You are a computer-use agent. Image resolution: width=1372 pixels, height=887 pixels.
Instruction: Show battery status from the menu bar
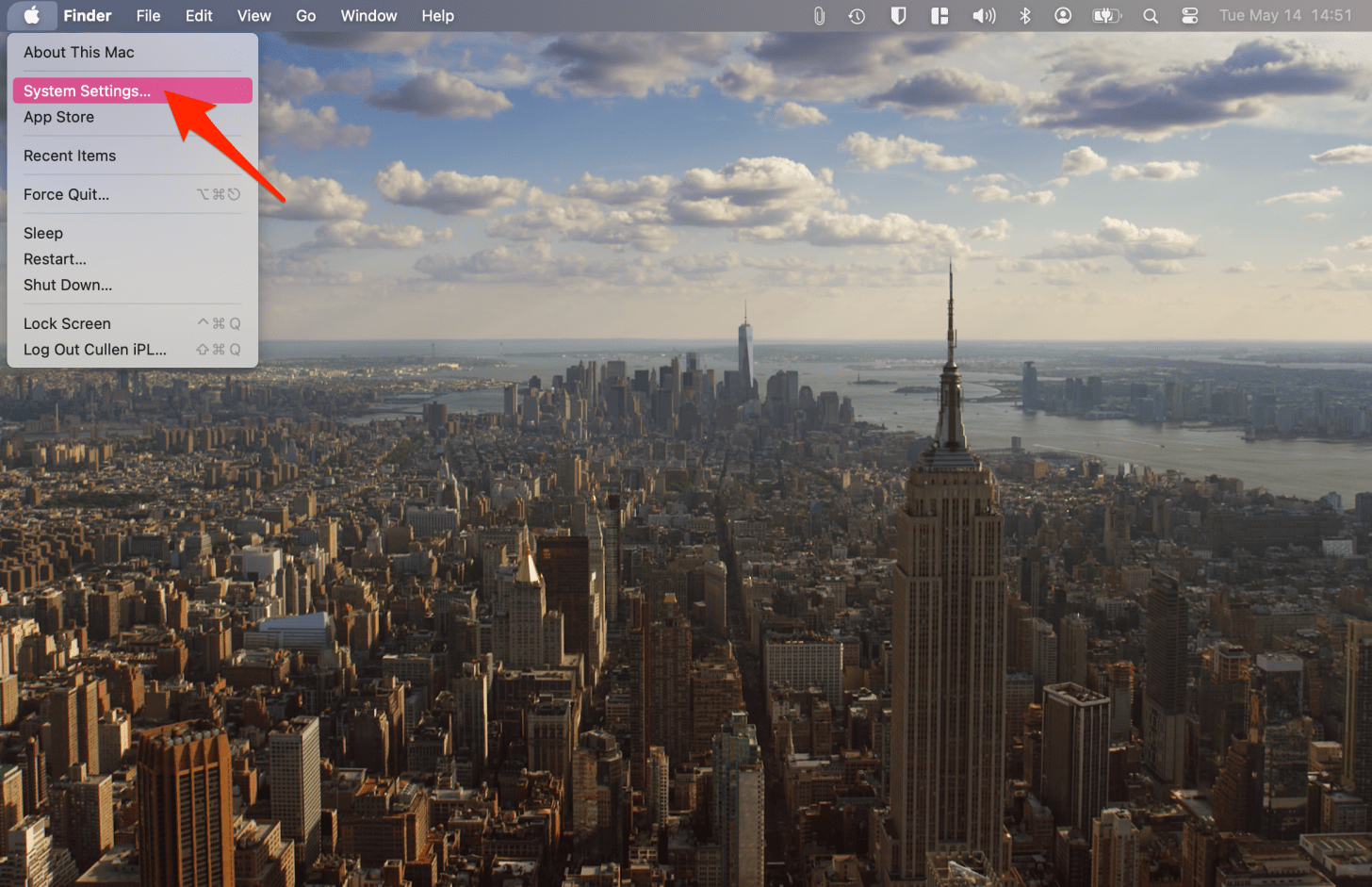1106,16
